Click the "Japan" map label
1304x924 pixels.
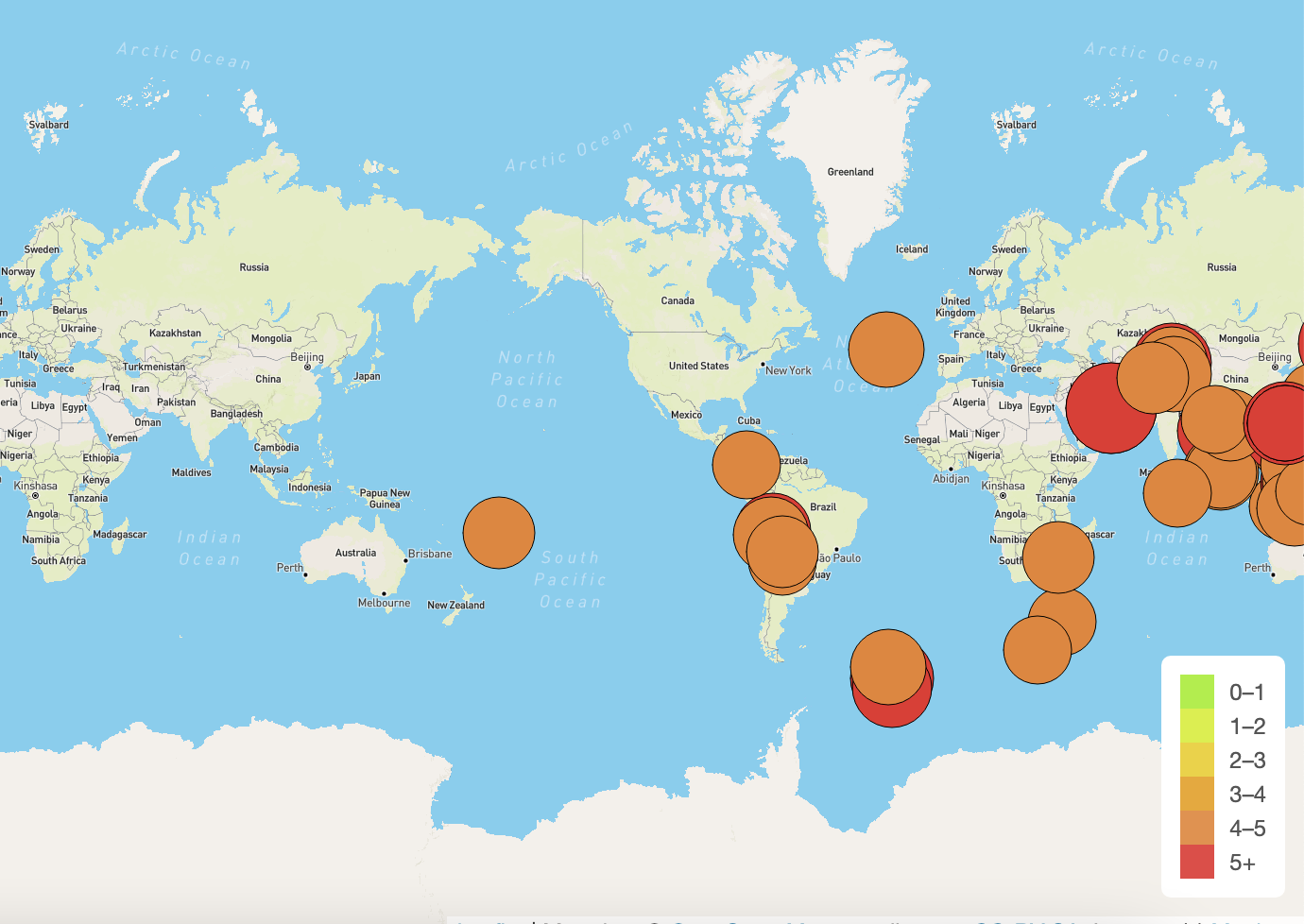[x=367, y=376]
